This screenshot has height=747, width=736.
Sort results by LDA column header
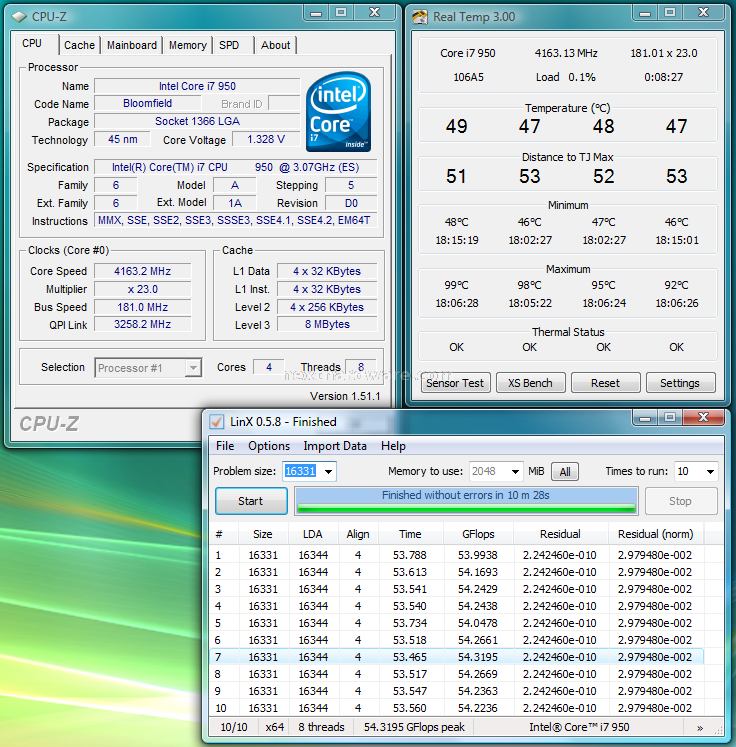pyautogui.click(x=313, y=534)
